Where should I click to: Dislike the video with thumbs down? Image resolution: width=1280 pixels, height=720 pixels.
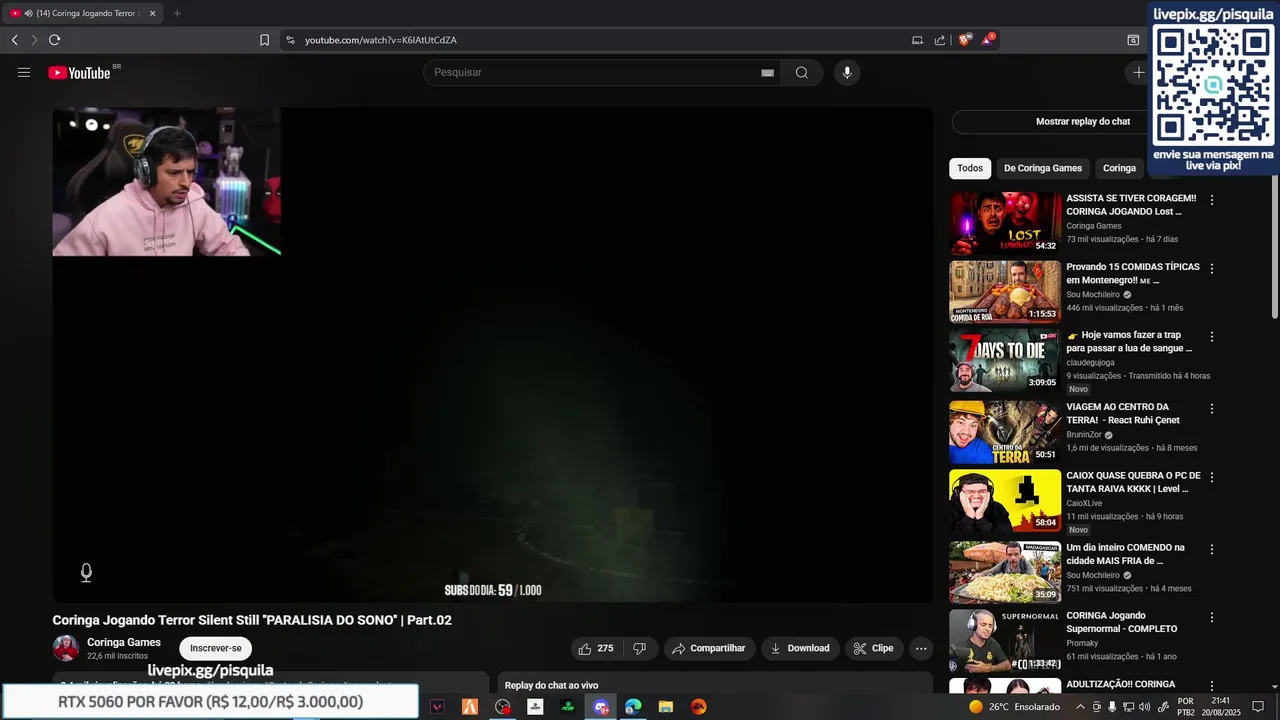(640, 648)
